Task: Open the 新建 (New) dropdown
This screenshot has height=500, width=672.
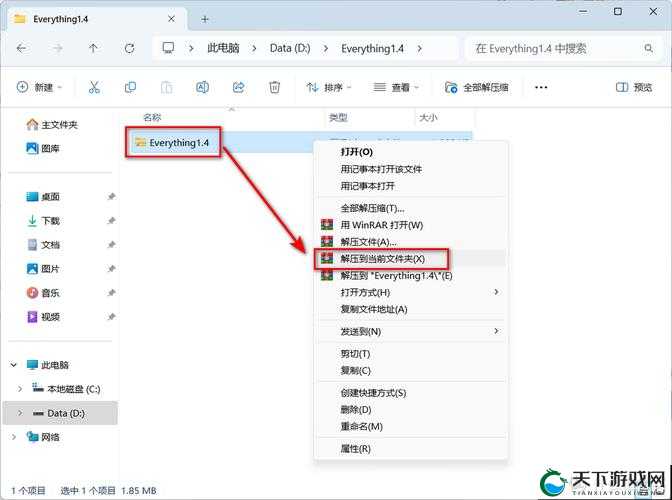Action: (39, 87)
